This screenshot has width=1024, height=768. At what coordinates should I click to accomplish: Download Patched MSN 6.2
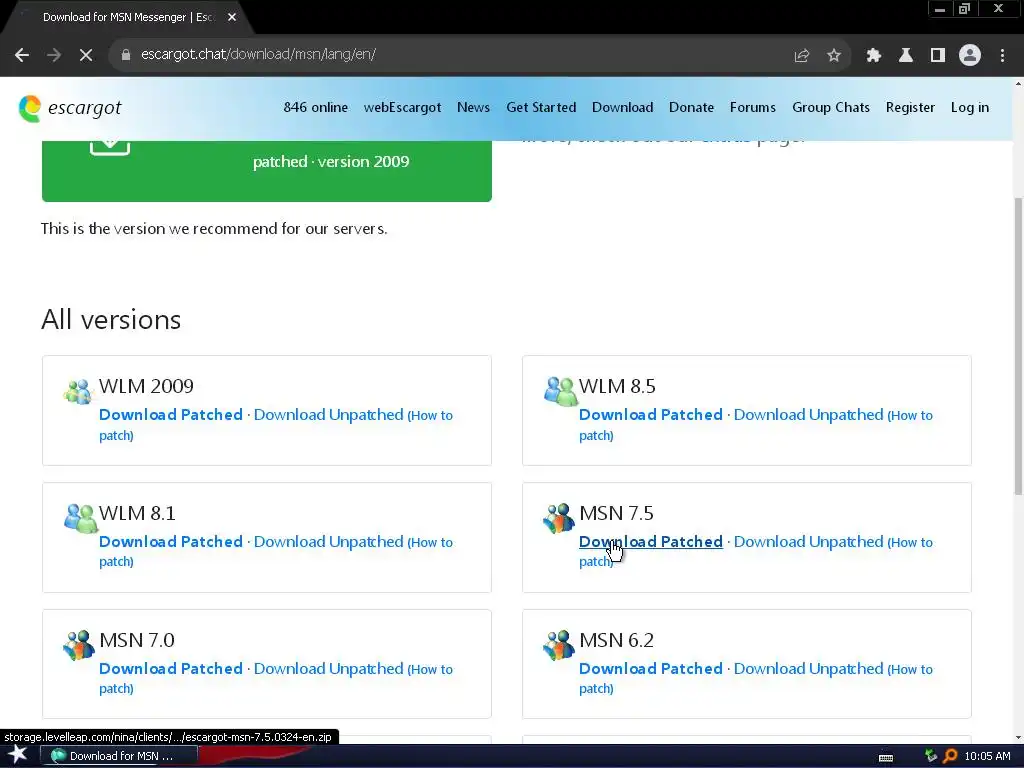(650, 669)
